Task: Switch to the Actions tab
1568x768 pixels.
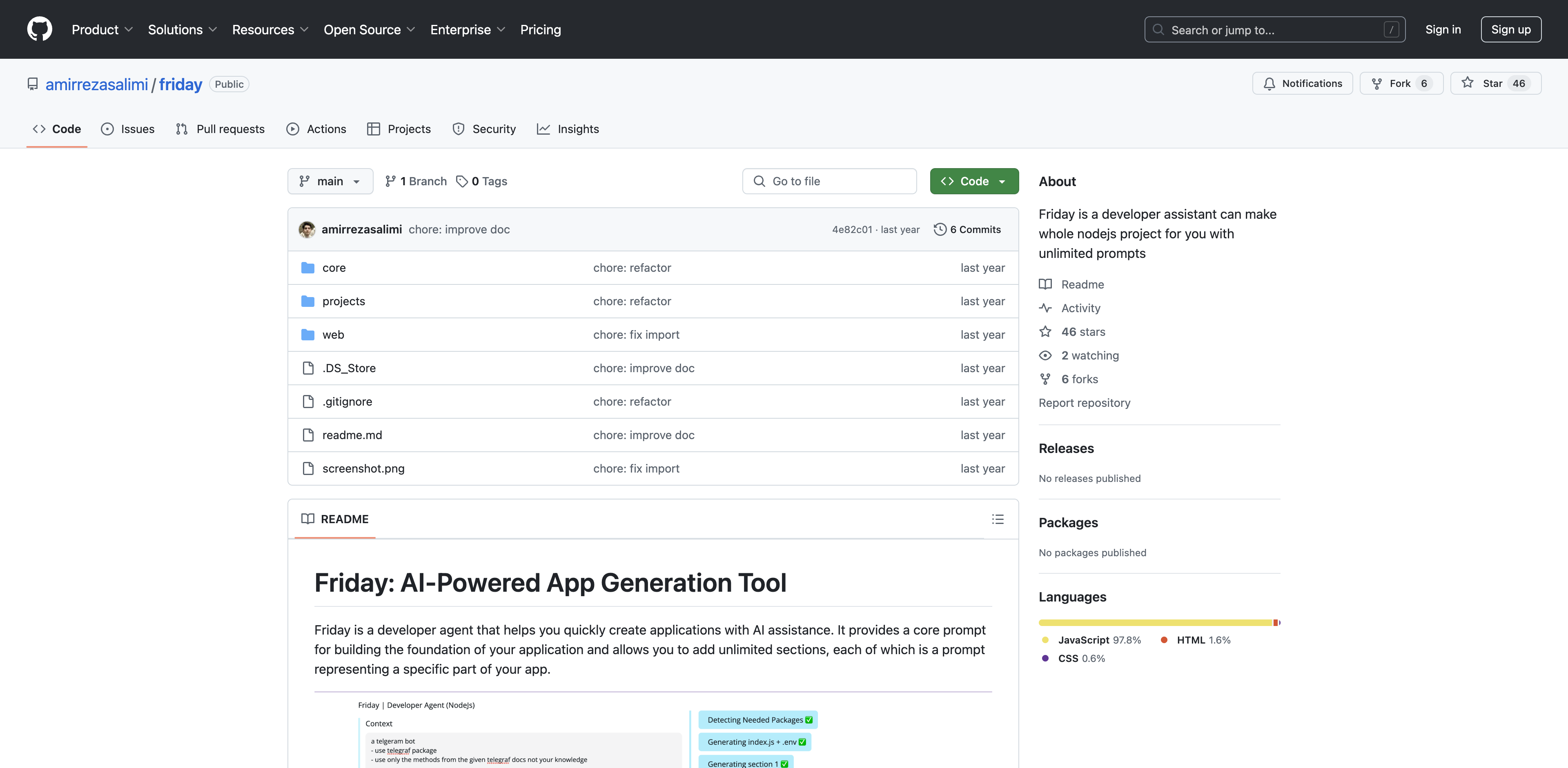Action: [x=316, y=129]
